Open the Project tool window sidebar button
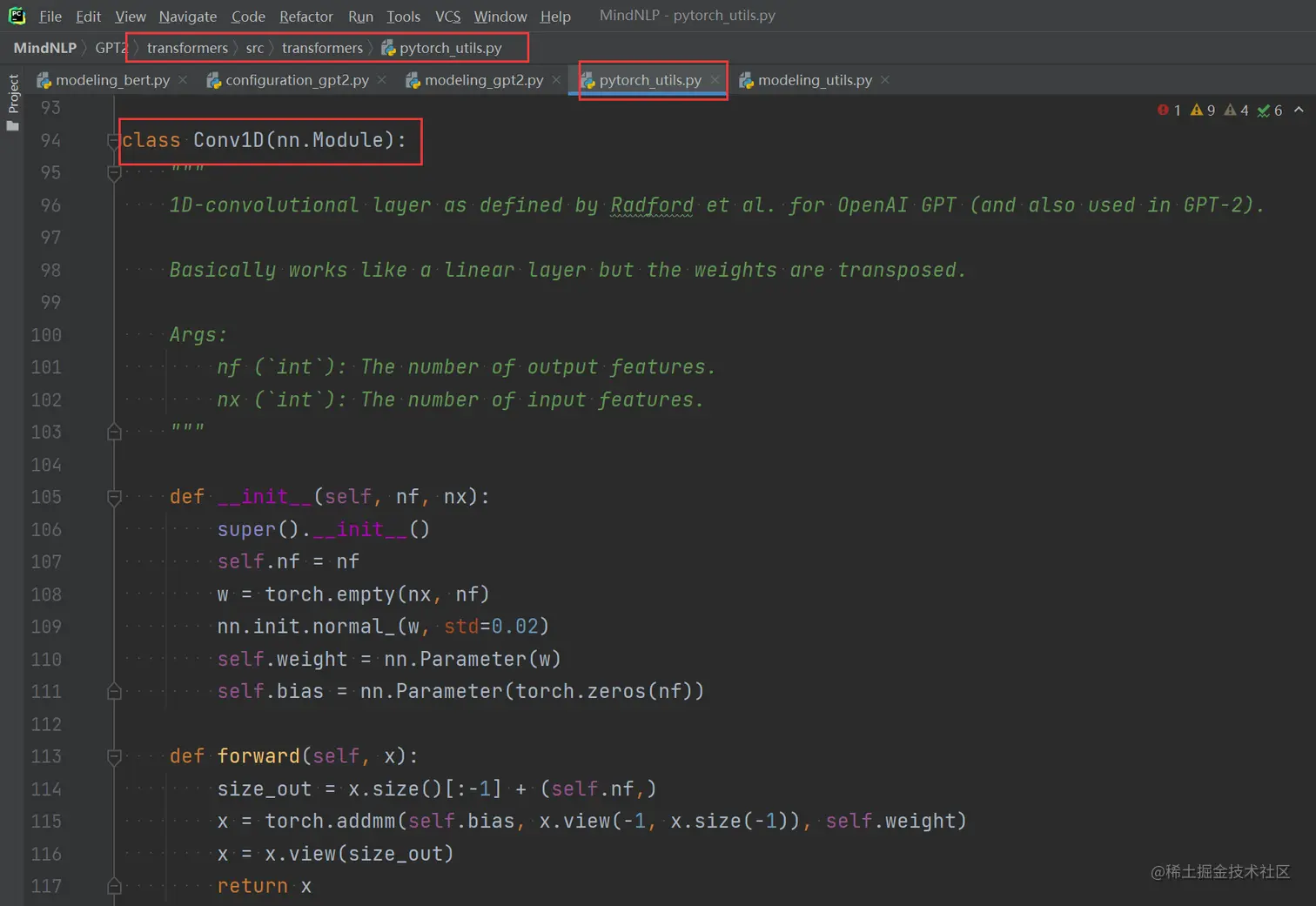 pyautogui.click(x=12, y=102)
